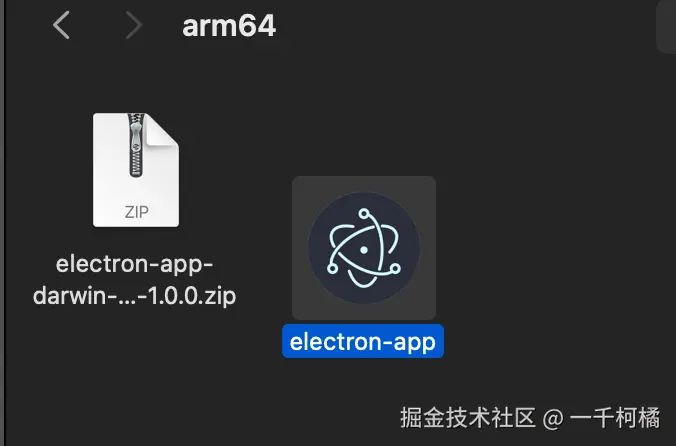Select the electron-app application icon
Screen dimensions: 676x446
[364, 248]
